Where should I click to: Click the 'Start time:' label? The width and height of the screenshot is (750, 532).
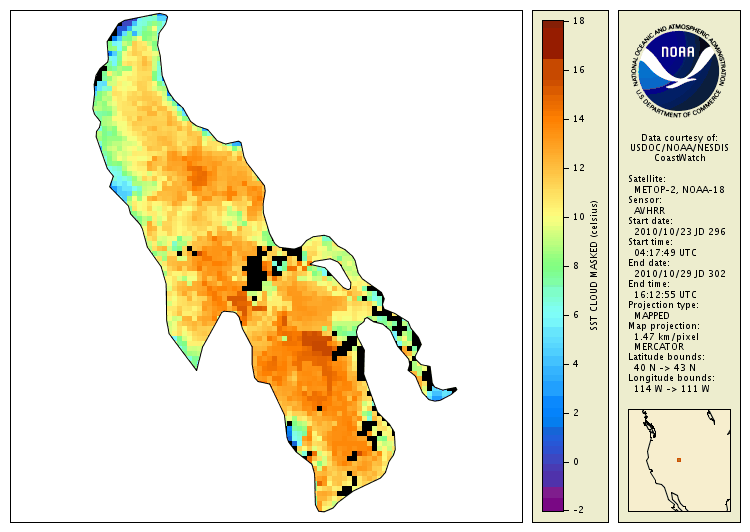coord(650,242)
